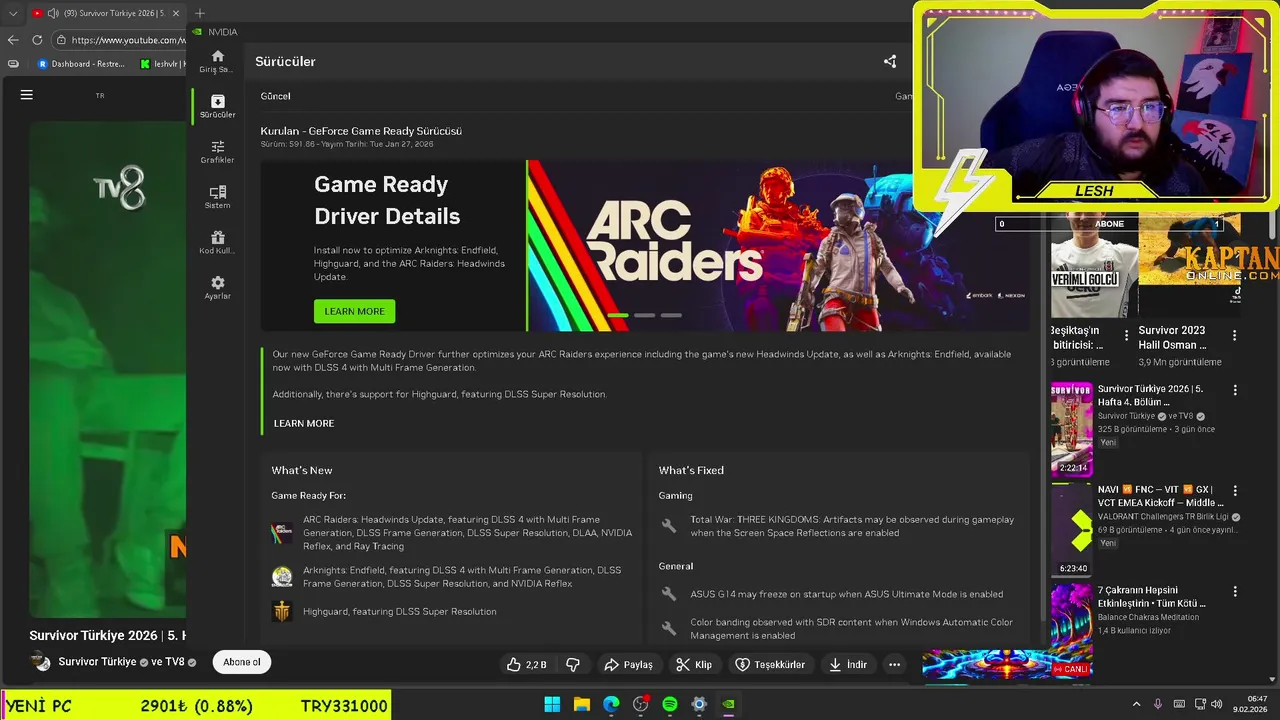Click the 'What's New' heading
The image size is (1280, 720).
point(302,470)
